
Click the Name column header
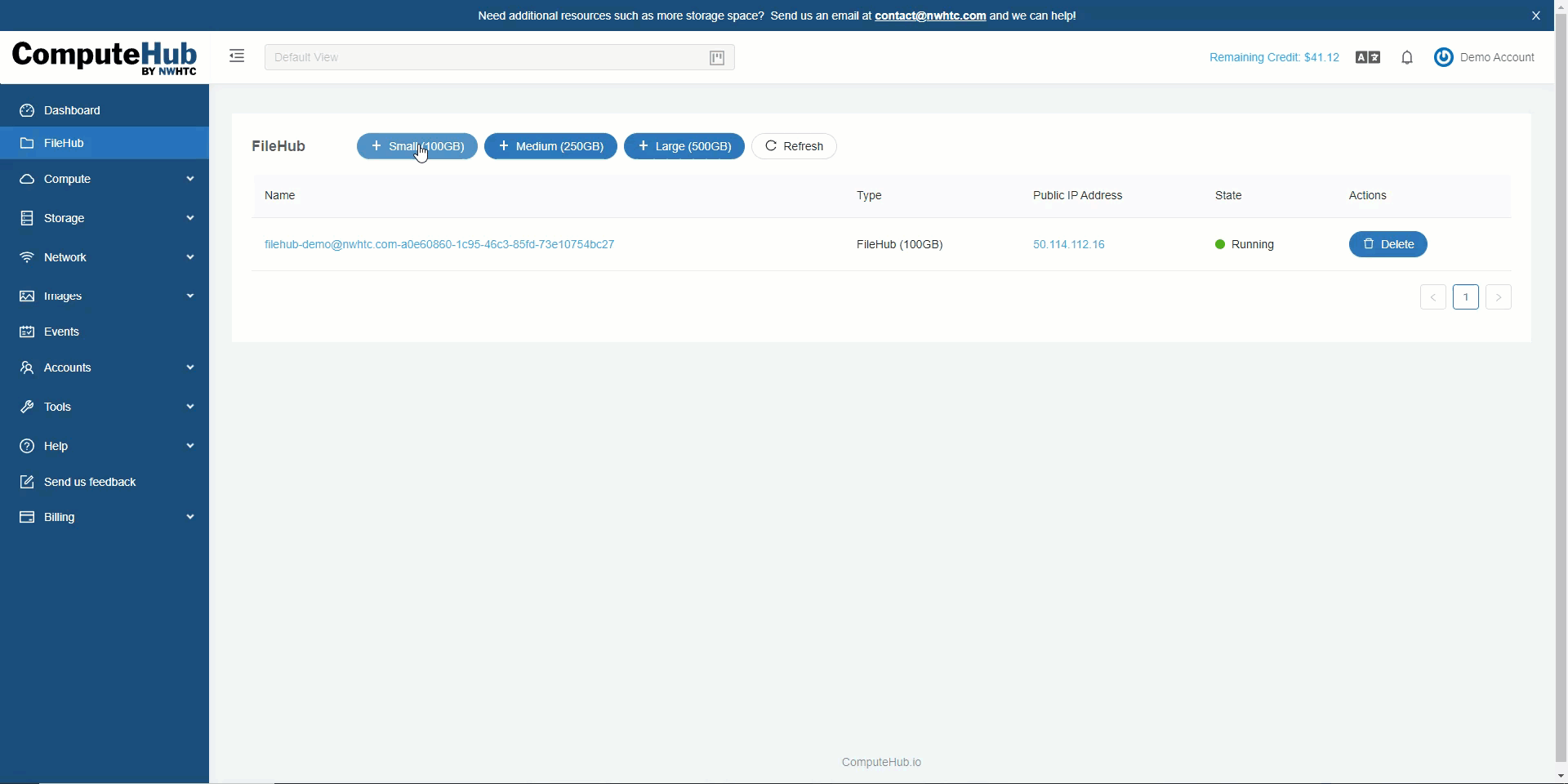(x=279, y=195)
